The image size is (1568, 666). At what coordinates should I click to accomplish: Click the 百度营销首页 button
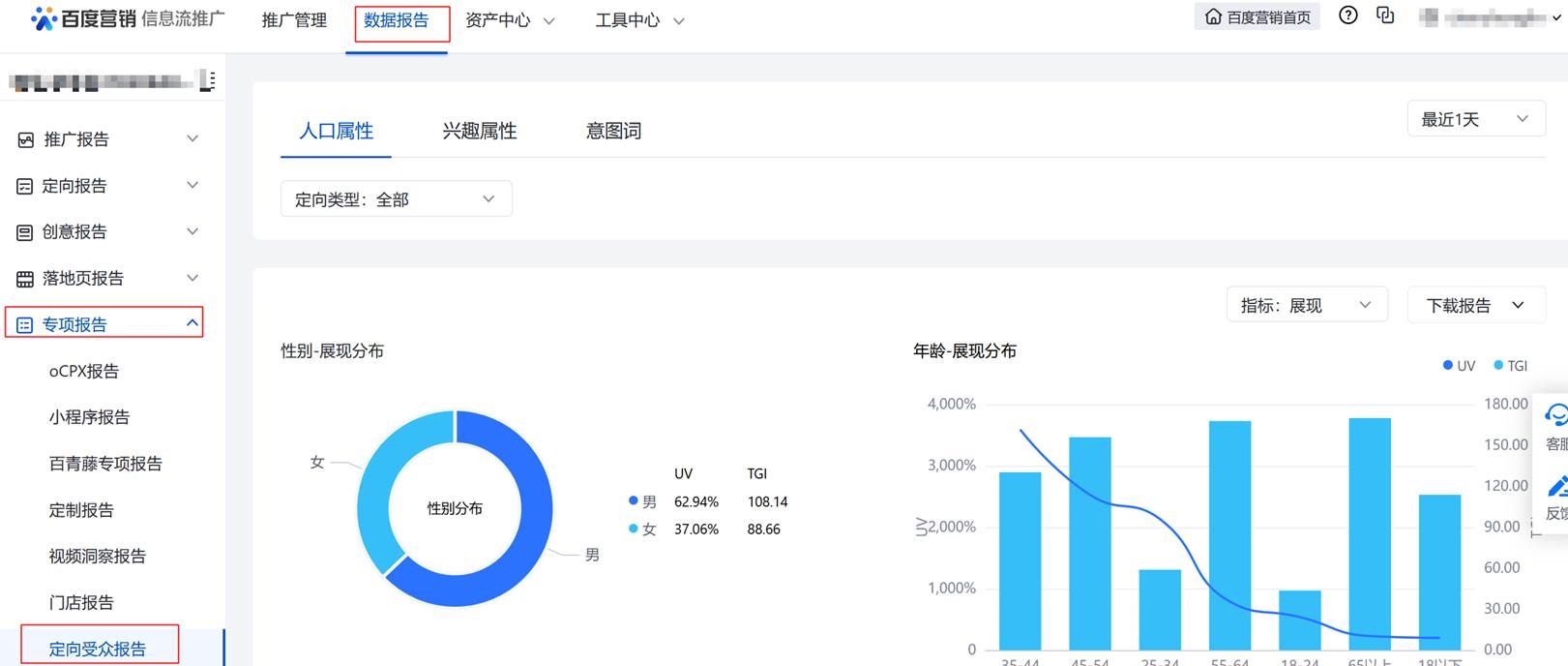pyautogui.click(x=1257, y=17)
